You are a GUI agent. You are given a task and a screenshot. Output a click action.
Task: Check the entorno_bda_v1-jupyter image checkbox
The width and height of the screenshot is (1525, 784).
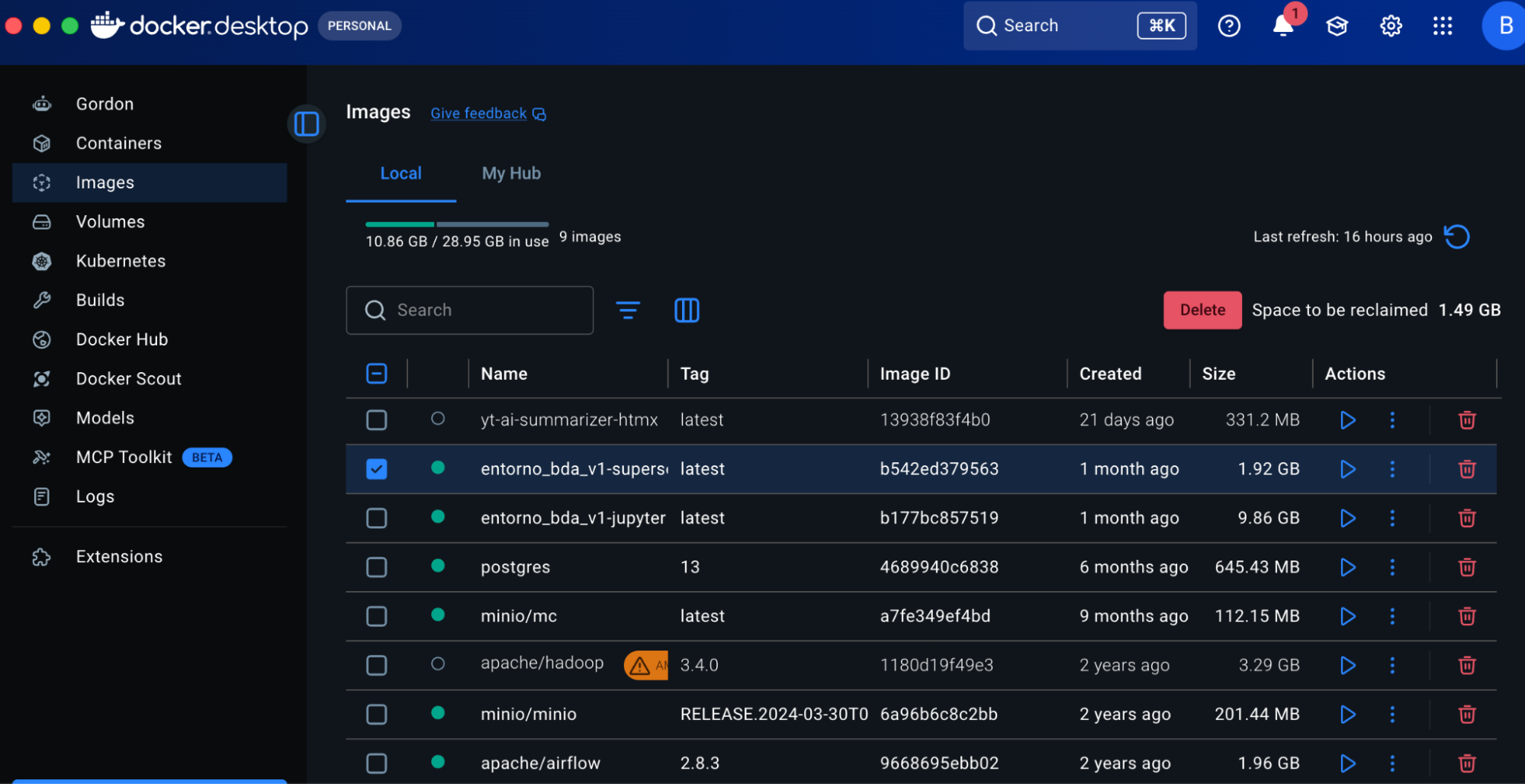(377, 519)
